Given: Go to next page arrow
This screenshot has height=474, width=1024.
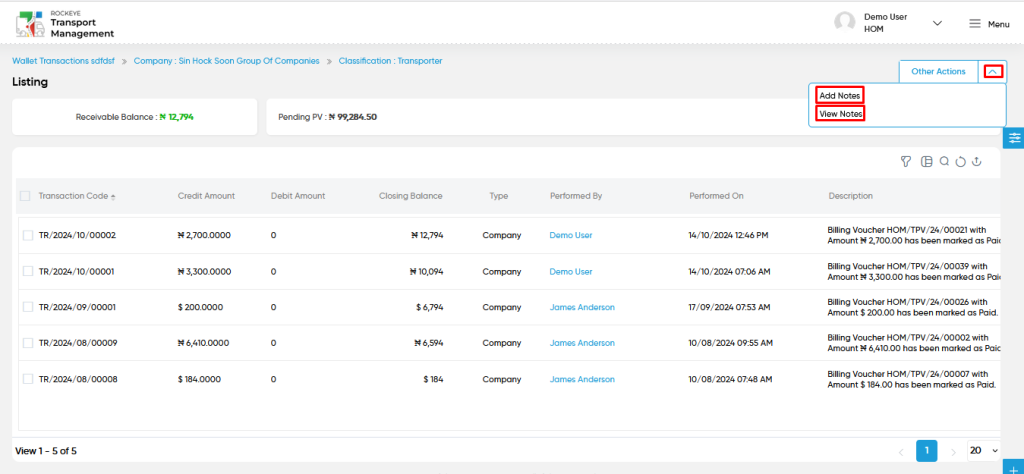Looking at the screenshot, I should tap(953, 451).
